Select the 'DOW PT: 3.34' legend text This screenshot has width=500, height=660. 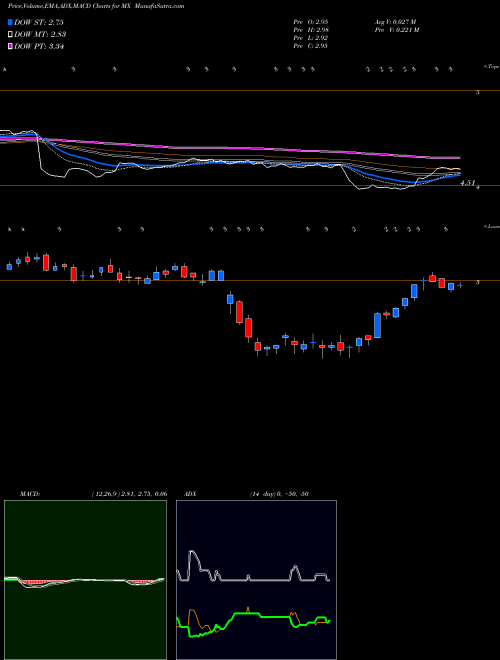point(39,47)
